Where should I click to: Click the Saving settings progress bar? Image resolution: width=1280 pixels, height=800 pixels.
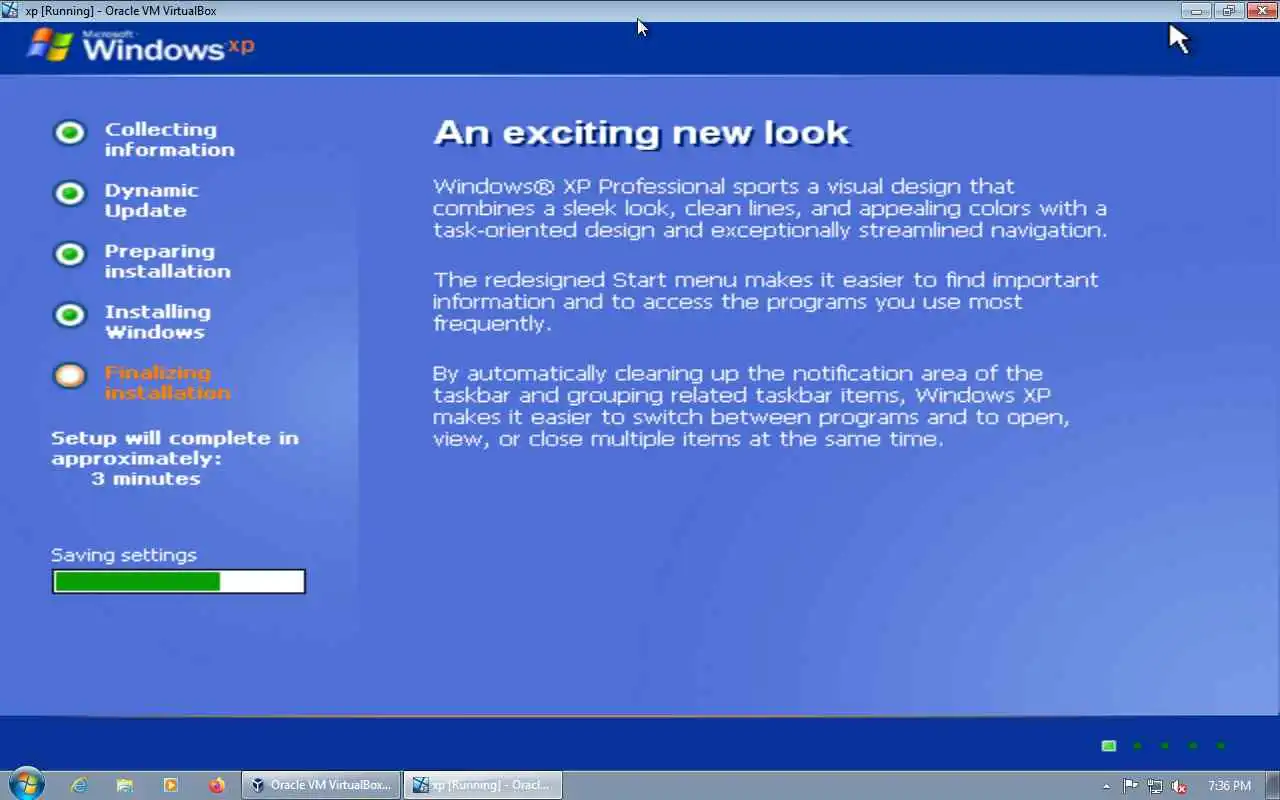click(179, 581)
